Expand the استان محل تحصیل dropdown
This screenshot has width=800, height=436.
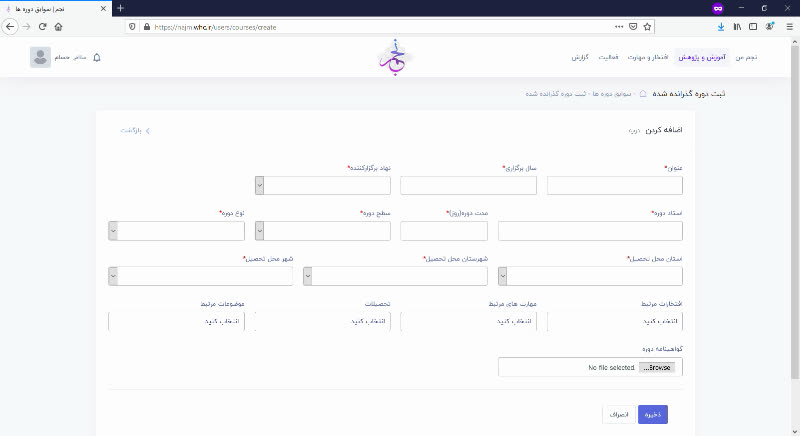(x=503, y=276)
